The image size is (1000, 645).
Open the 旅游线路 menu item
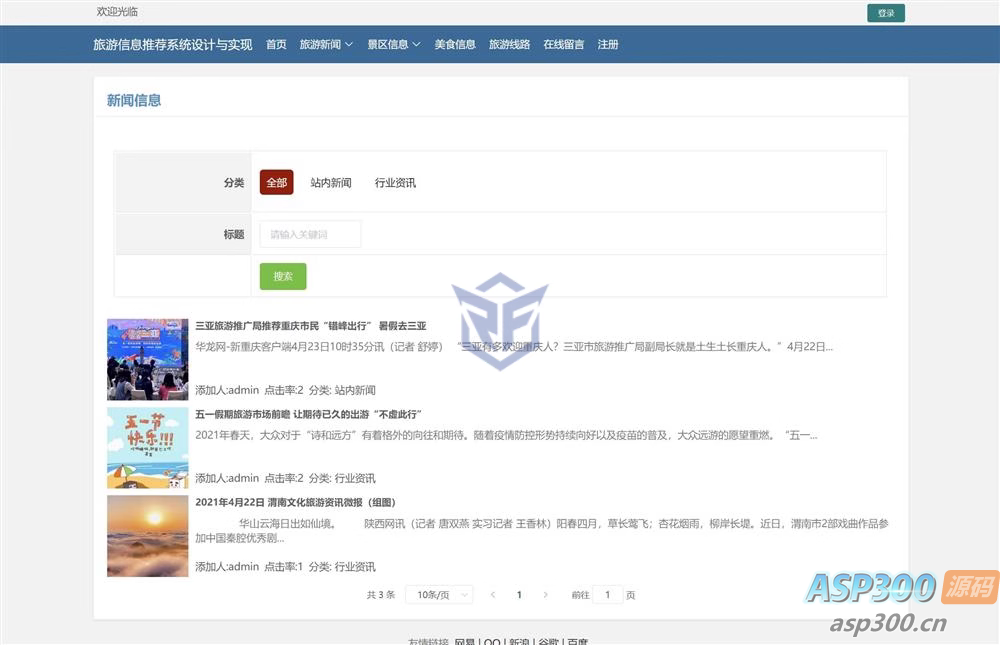click(x=510, y=44)
